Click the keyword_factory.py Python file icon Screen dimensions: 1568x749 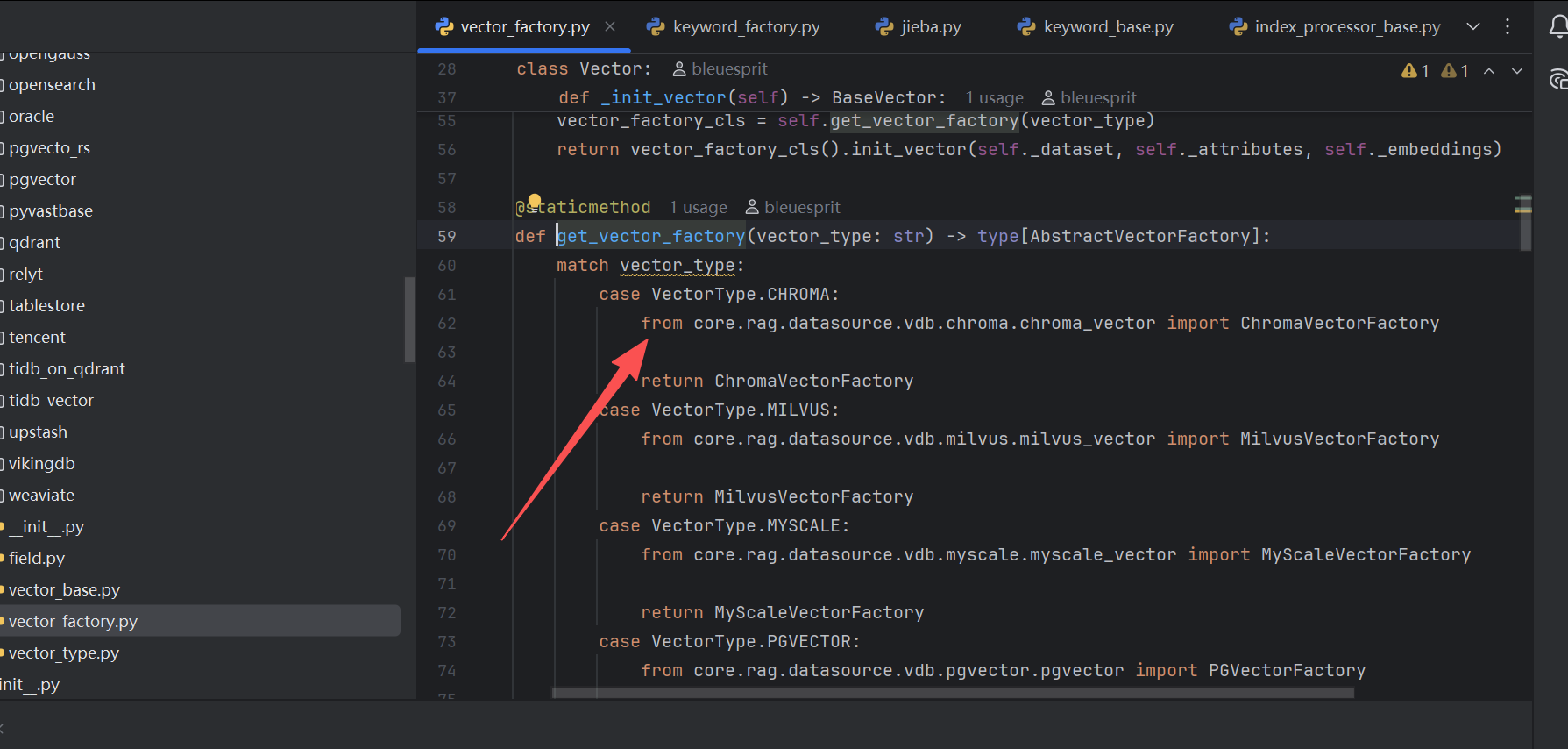click(x=655, y=27)
